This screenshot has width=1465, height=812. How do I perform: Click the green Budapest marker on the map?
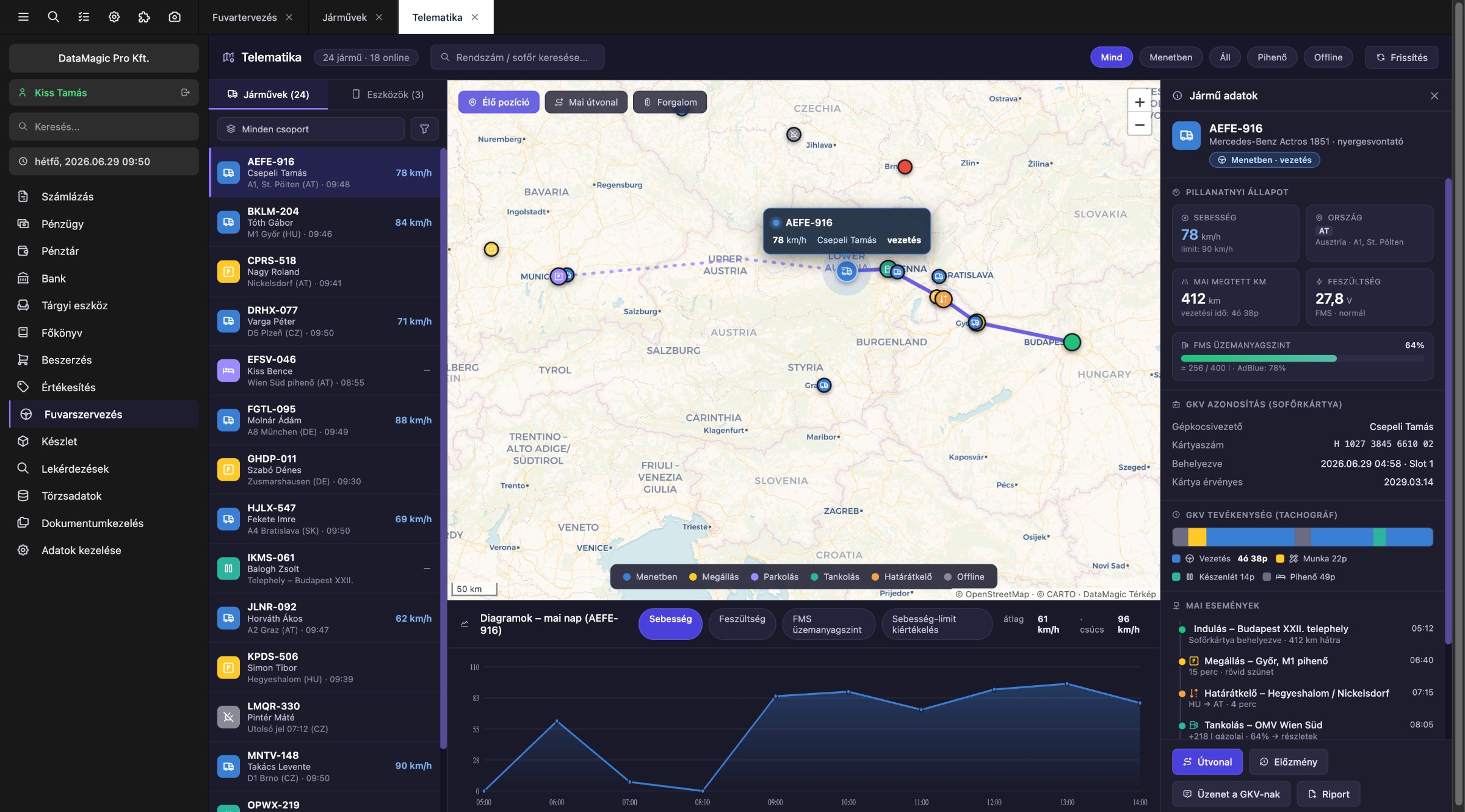click(1072, 342)
